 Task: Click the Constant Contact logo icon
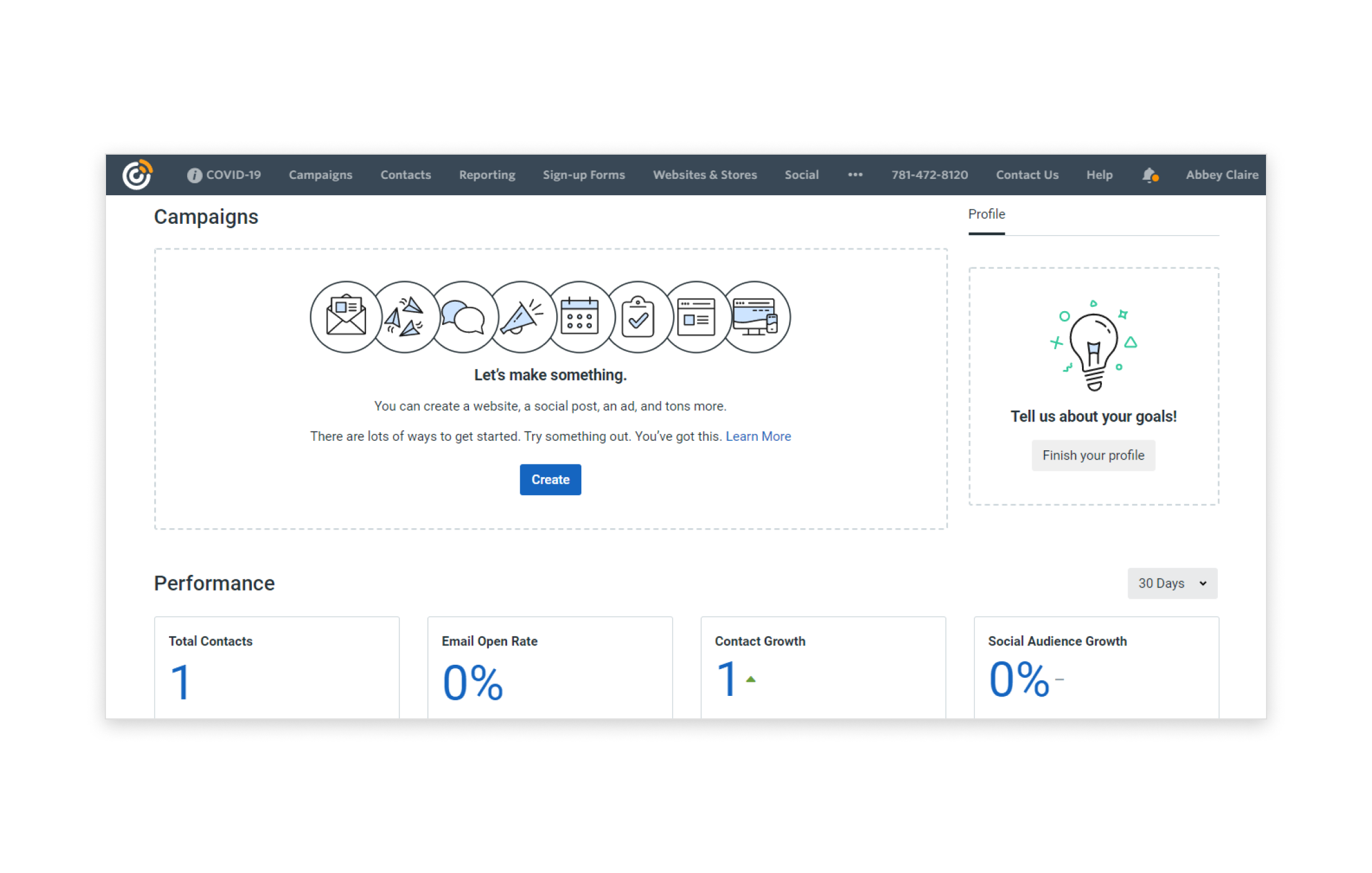(137, 175)
